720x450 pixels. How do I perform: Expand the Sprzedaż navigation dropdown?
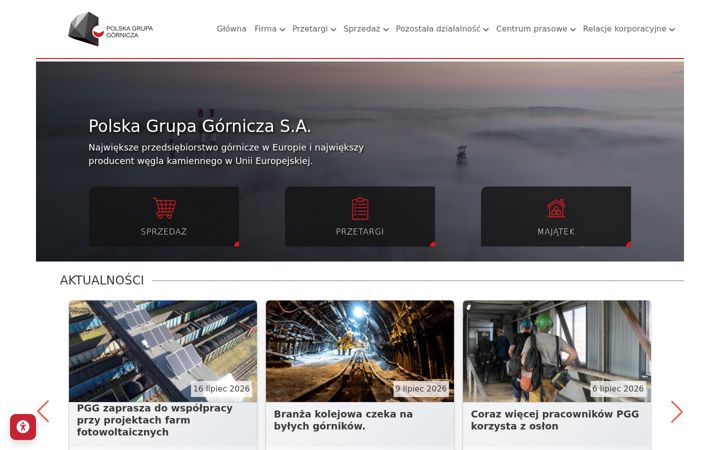366,29
